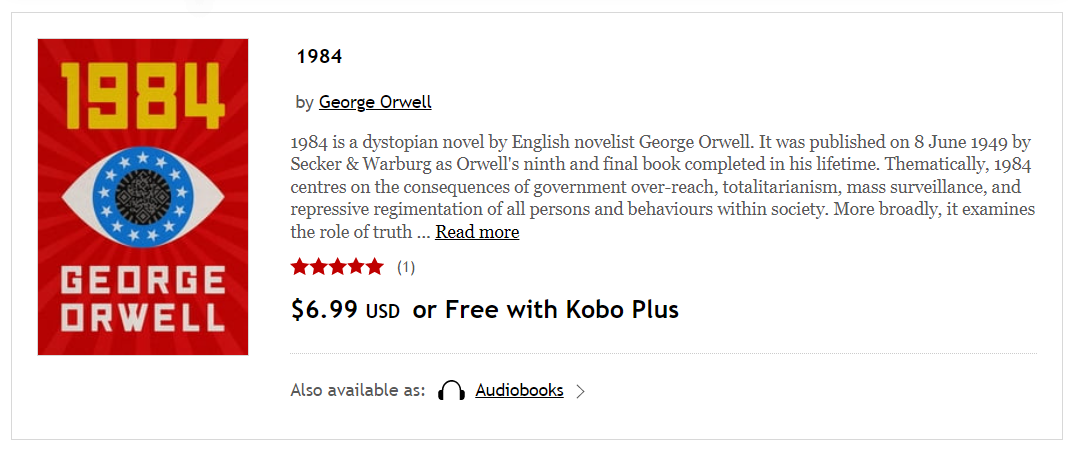
Task: Click the headphones audiobook icon
Action: tap(451, 391)
